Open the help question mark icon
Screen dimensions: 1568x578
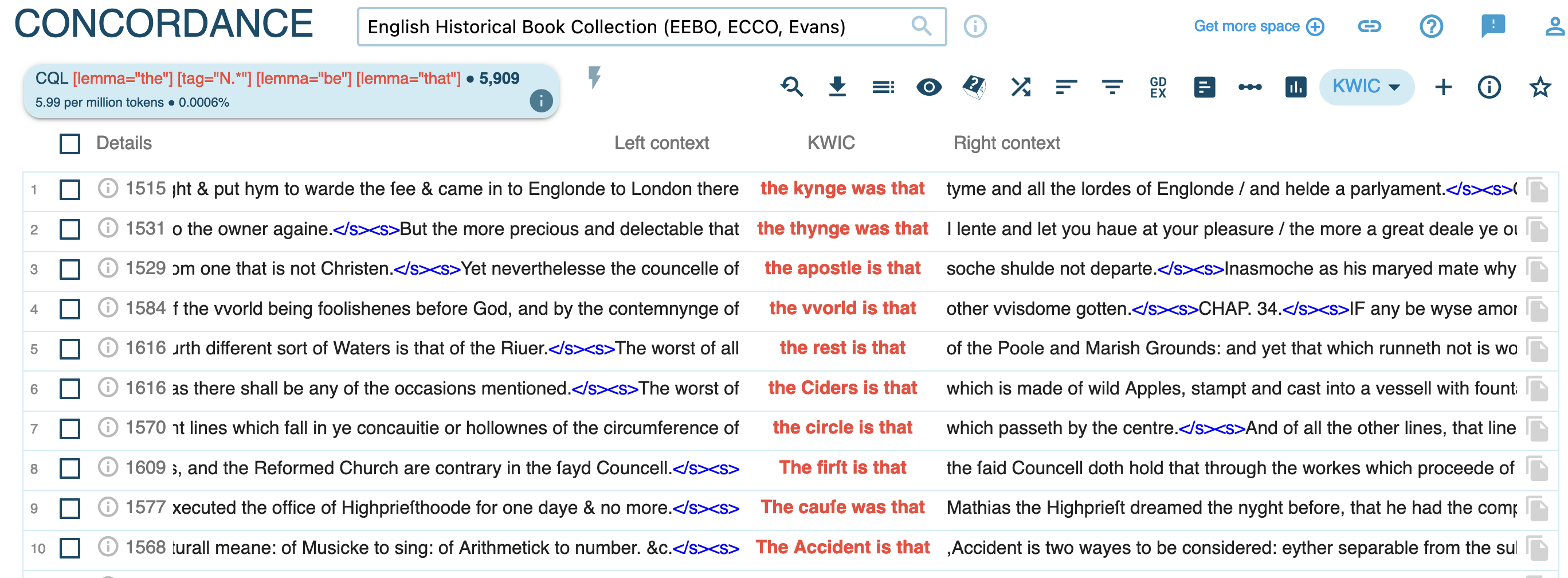pyautogui.click(x=1430, y=26)
